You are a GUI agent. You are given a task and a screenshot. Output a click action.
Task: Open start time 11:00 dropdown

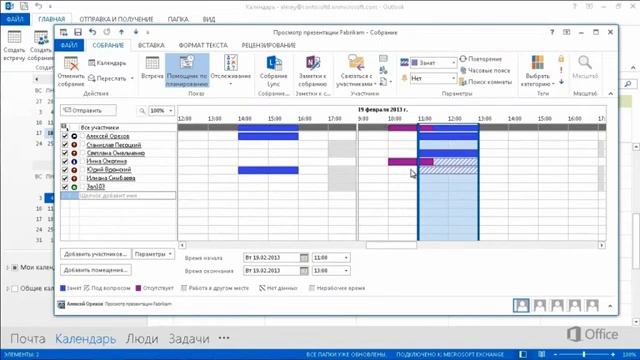[346, 258]
